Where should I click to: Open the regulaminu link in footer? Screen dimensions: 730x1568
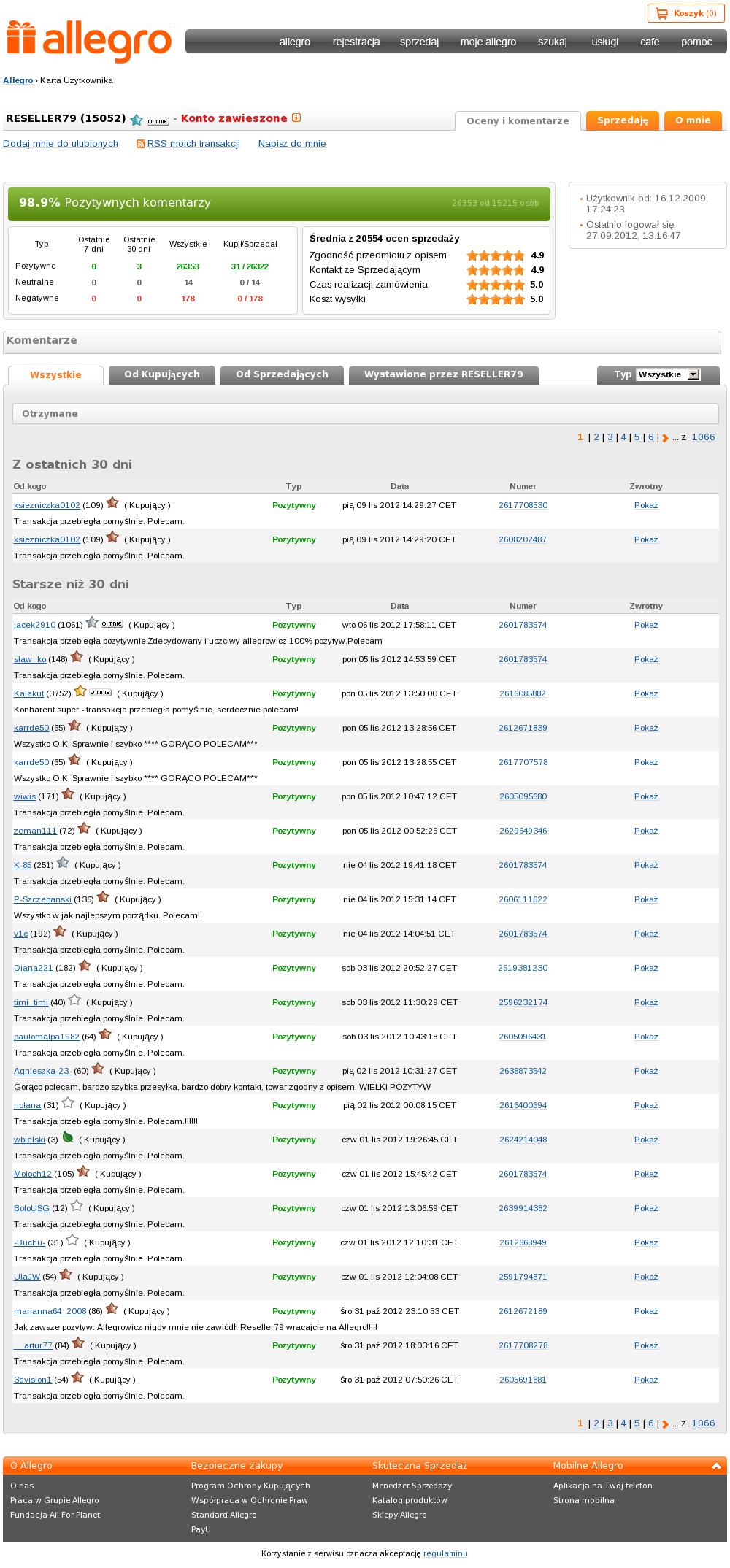click(445, 1553)
